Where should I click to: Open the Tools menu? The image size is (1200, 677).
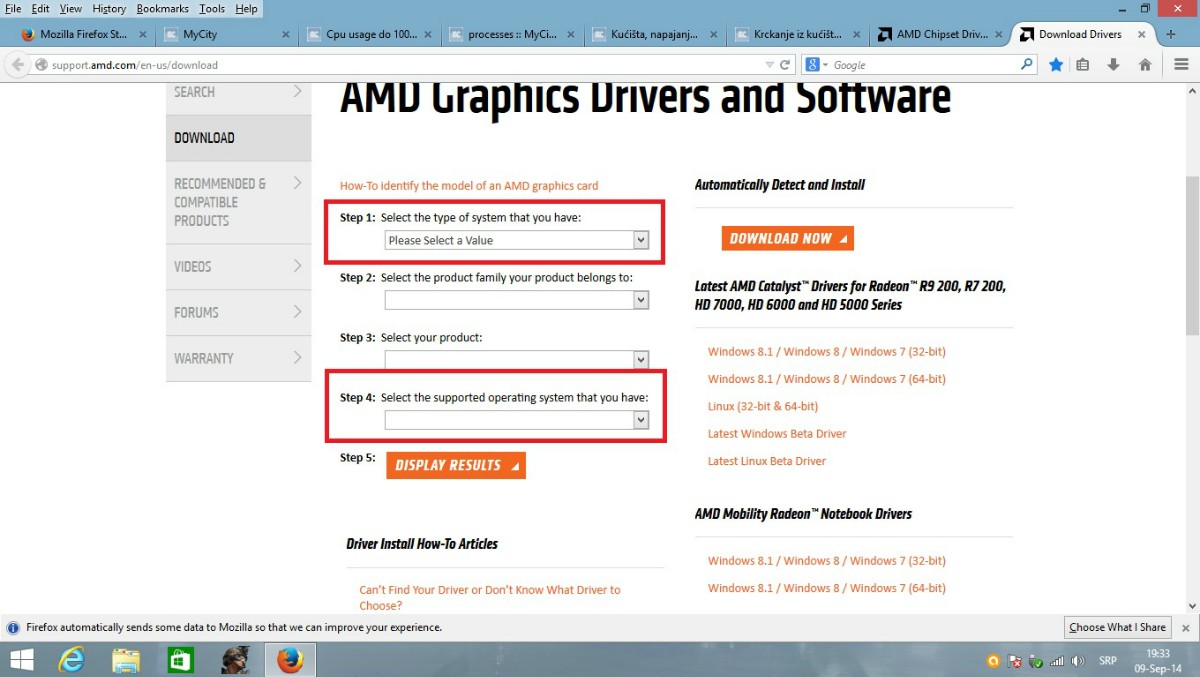pos(212,8)
